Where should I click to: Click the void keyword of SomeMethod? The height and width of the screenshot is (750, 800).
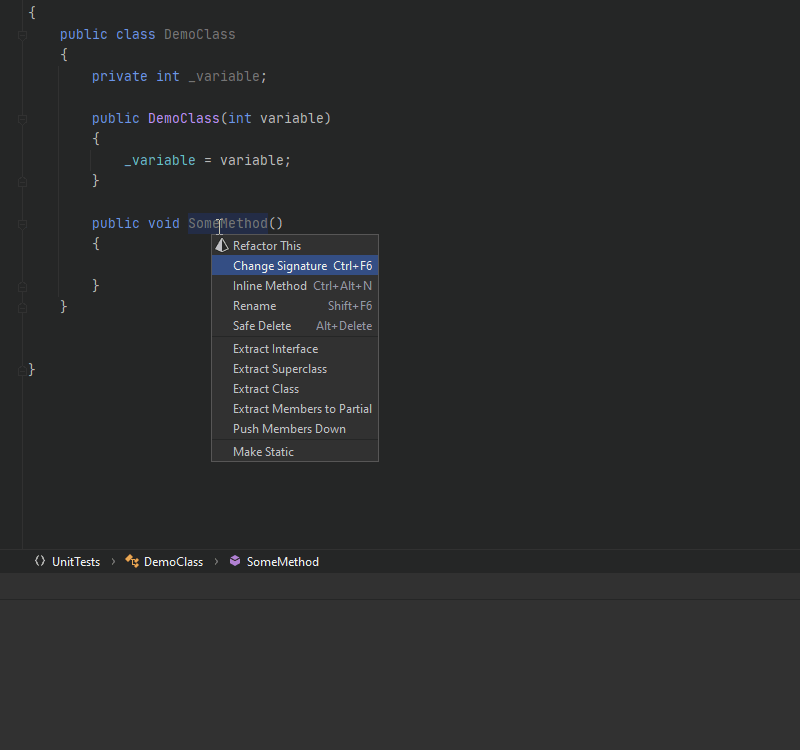164,223
